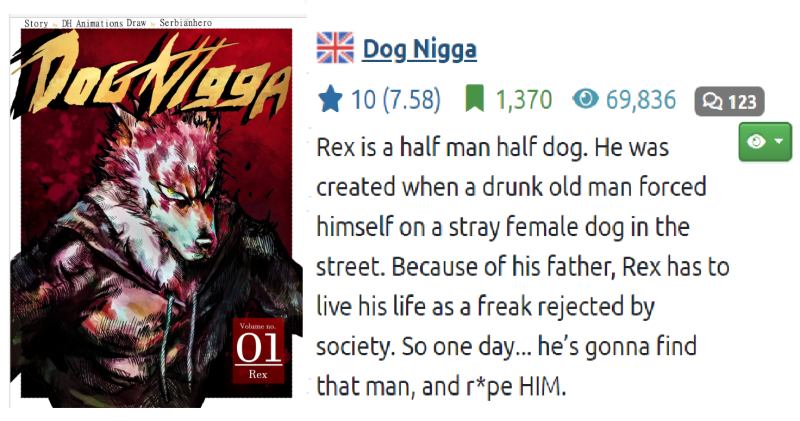The height and width of the screenshot is (421, 800).
Task: Click the Volume no. 01 Rex badge
Action: pyautogui.click(x=258, y=350)
